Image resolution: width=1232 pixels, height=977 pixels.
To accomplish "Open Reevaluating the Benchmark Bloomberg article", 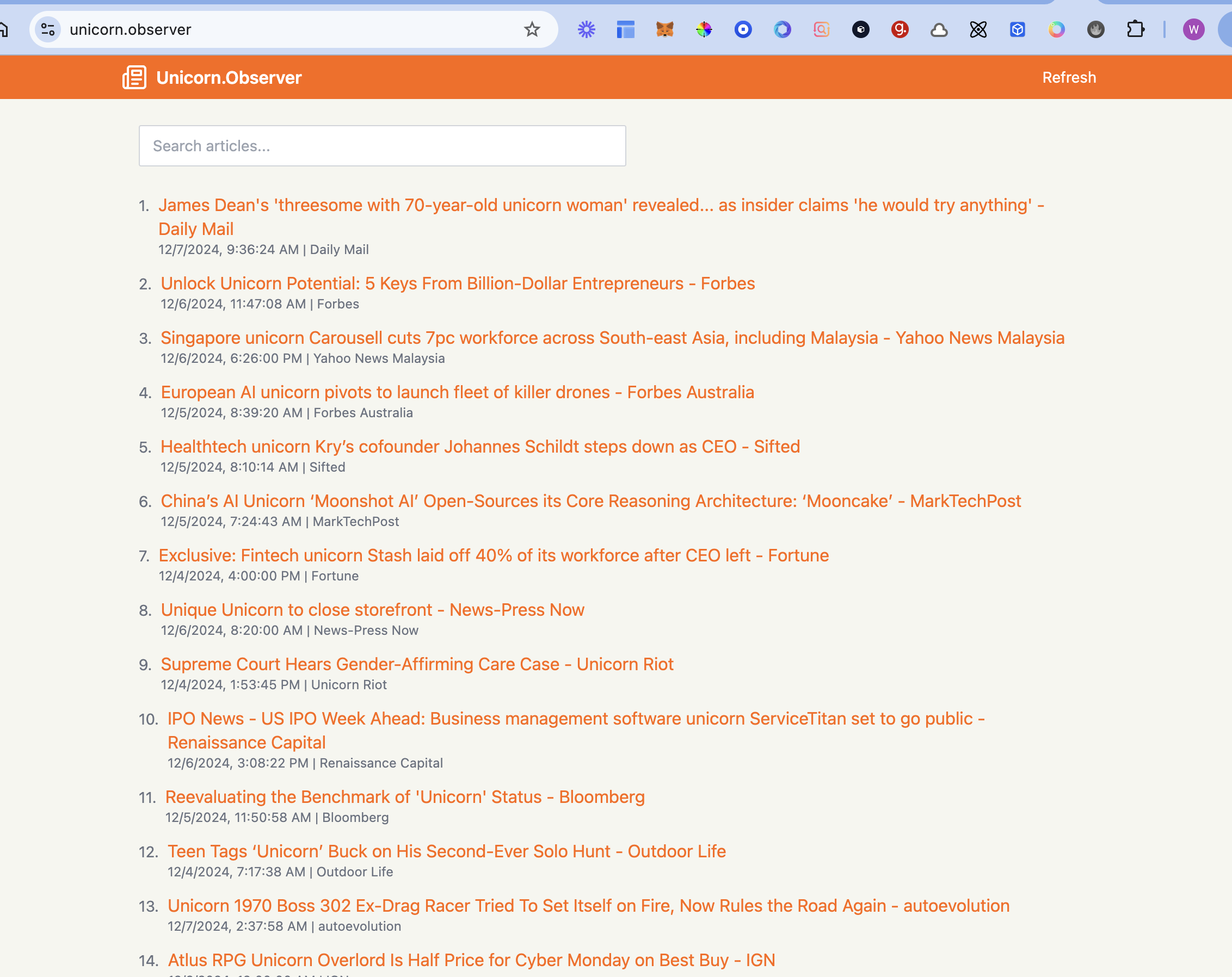I will point(404,796).
